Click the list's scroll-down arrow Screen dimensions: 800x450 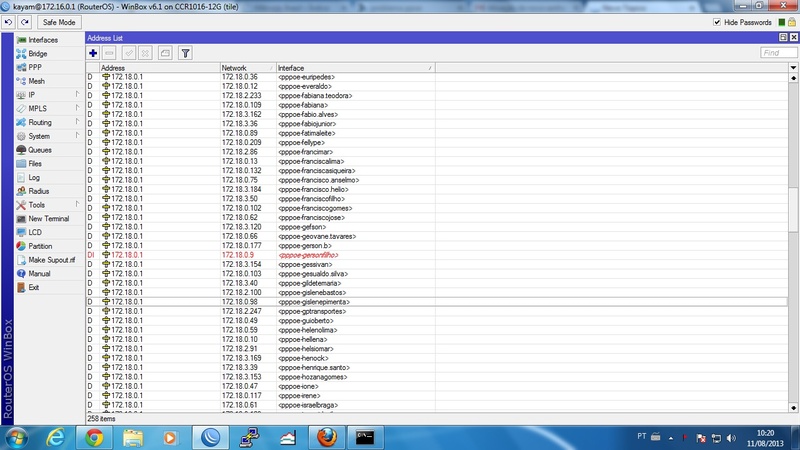pyautogui.click(x=793, y=408)
